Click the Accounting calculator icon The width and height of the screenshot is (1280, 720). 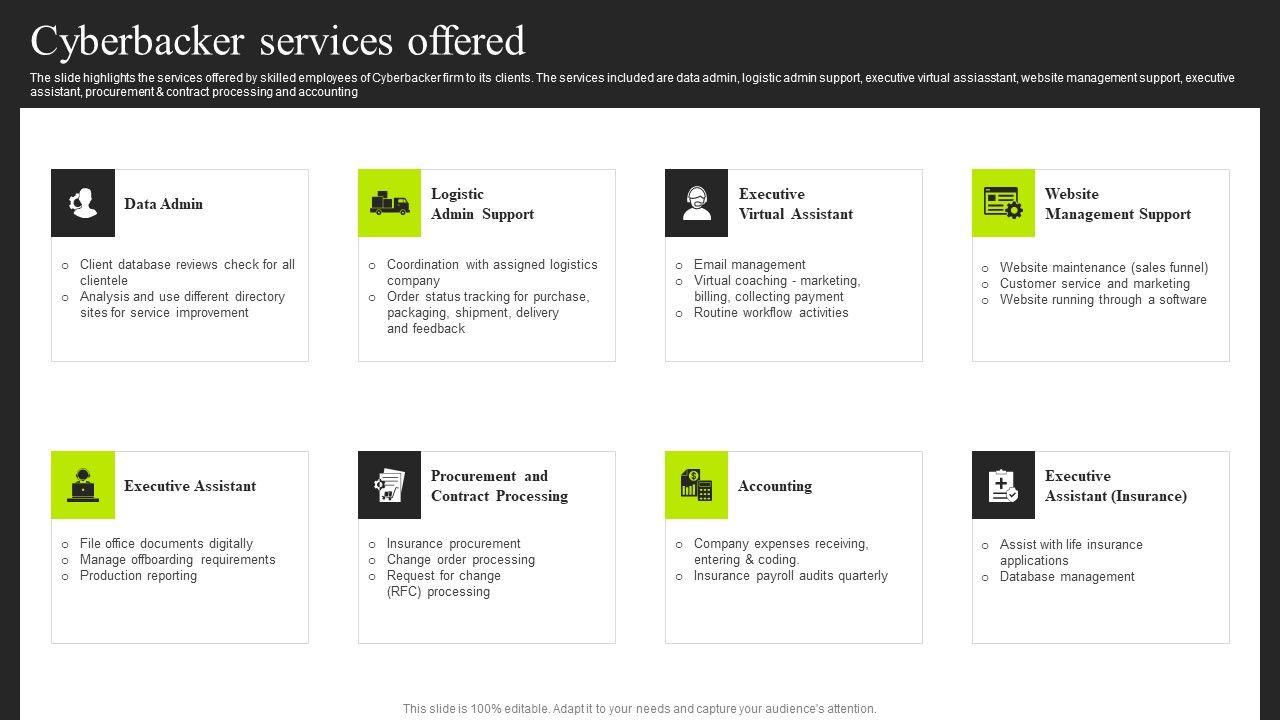(697, 485)
